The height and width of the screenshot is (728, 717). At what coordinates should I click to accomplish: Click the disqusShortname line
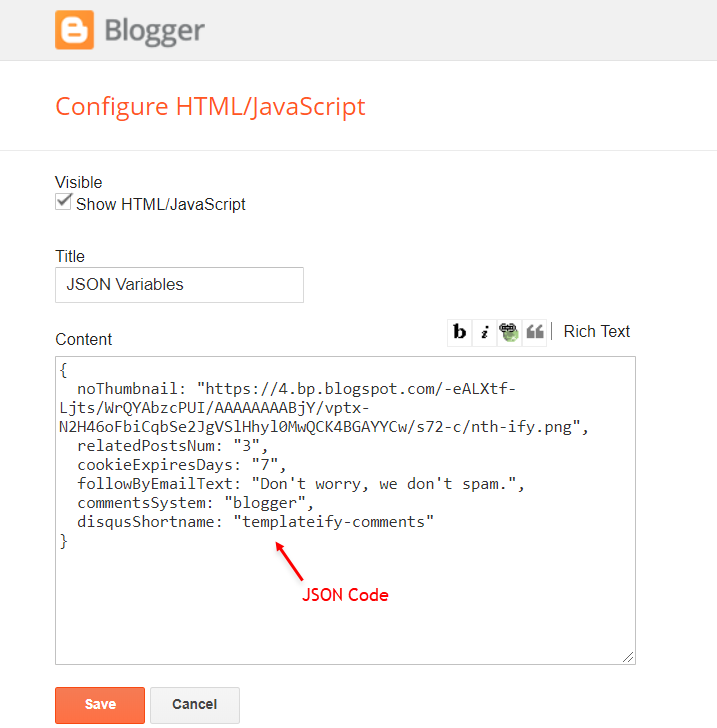point(255,522)
